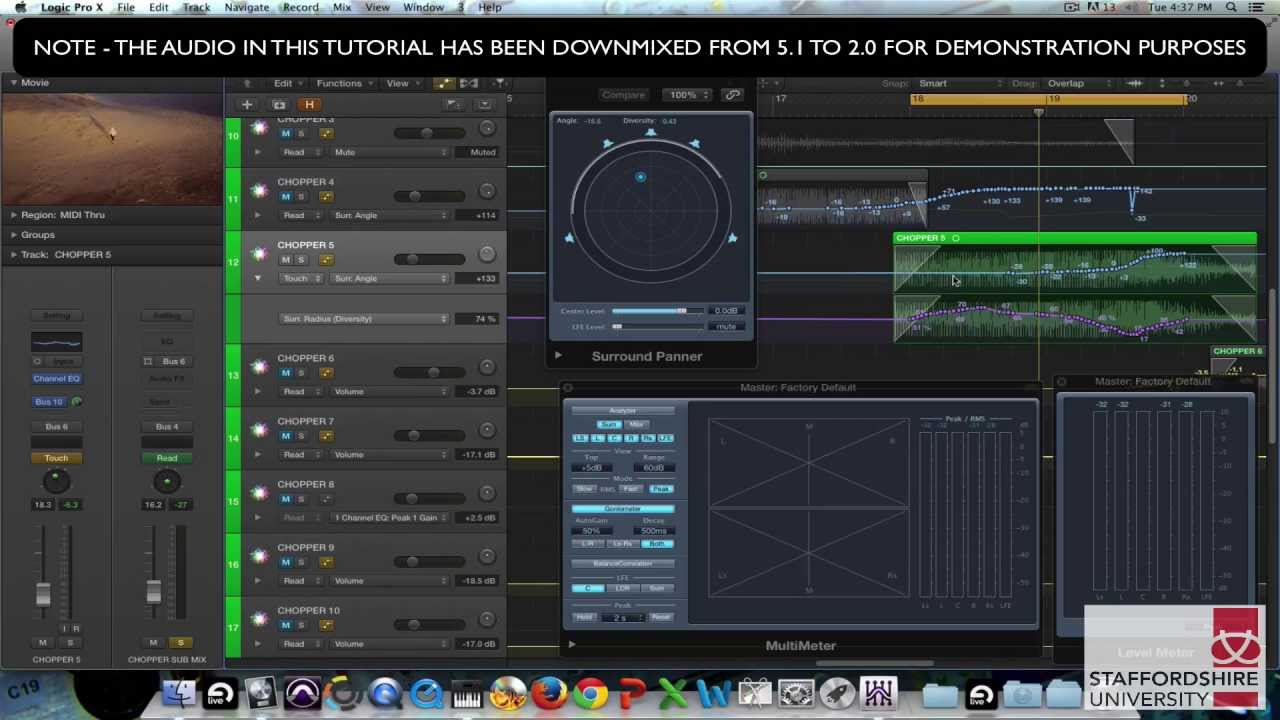Click the LFE Level mute button

[726, 327]
